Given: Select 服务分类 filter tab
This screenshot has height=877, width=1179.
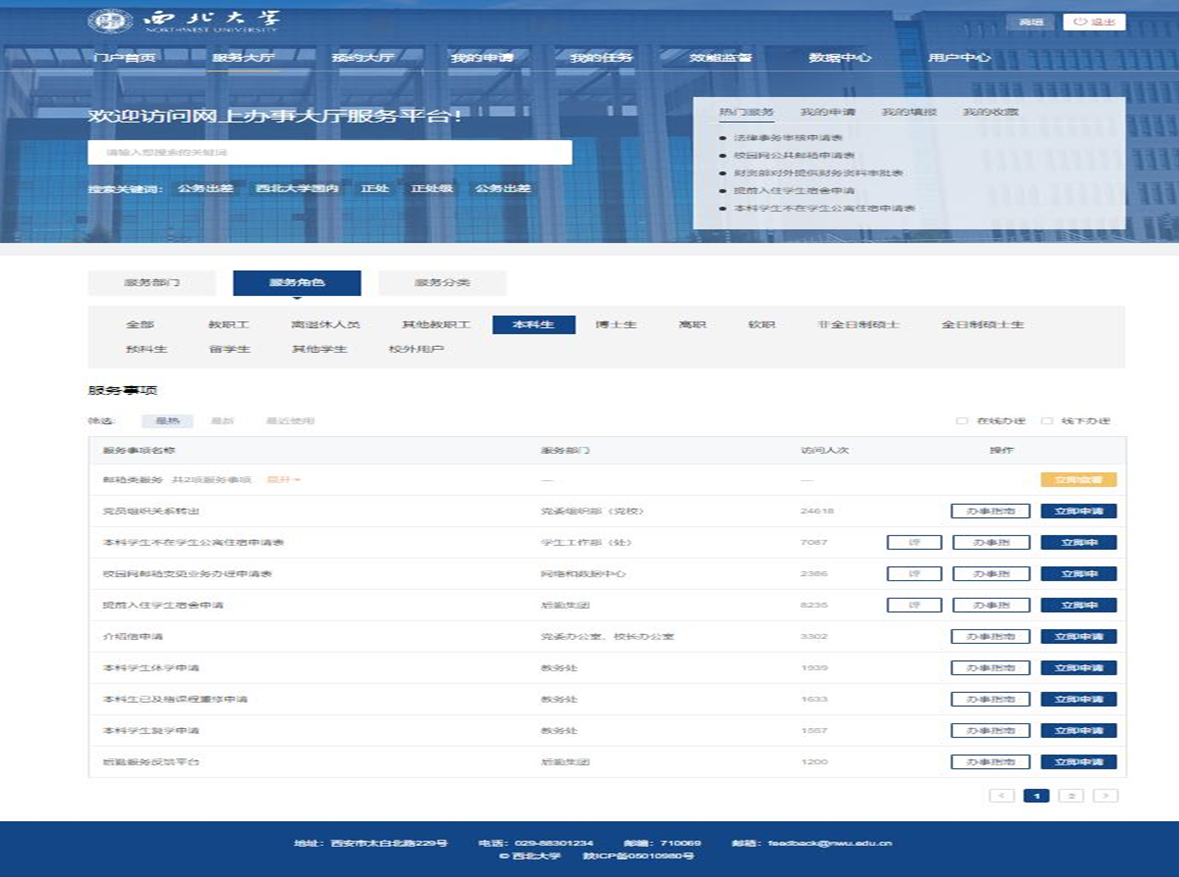Looking at the screenshot, I should (442, 283).
